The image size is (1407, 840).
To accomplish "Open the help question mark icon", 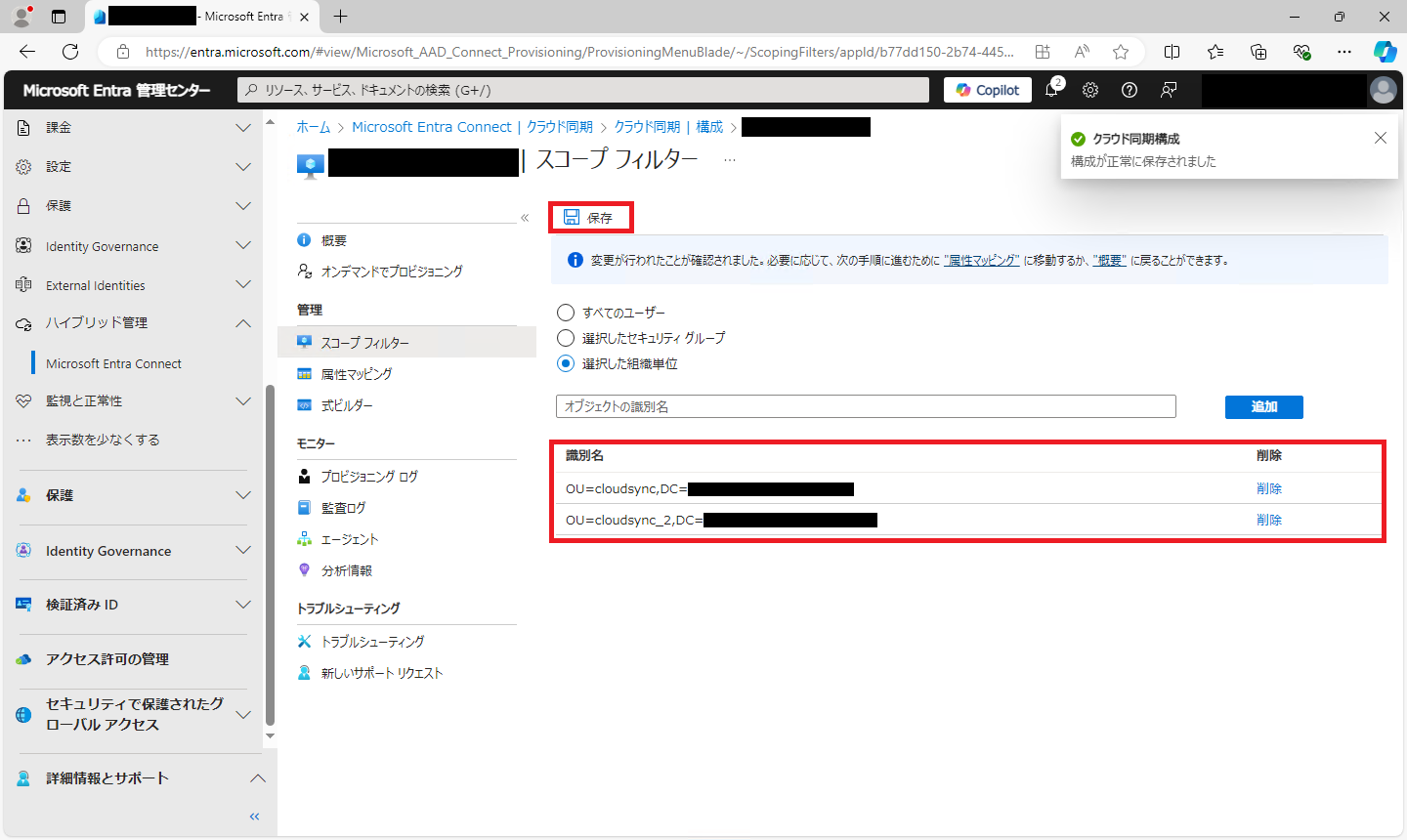I will click(1130, 90).
